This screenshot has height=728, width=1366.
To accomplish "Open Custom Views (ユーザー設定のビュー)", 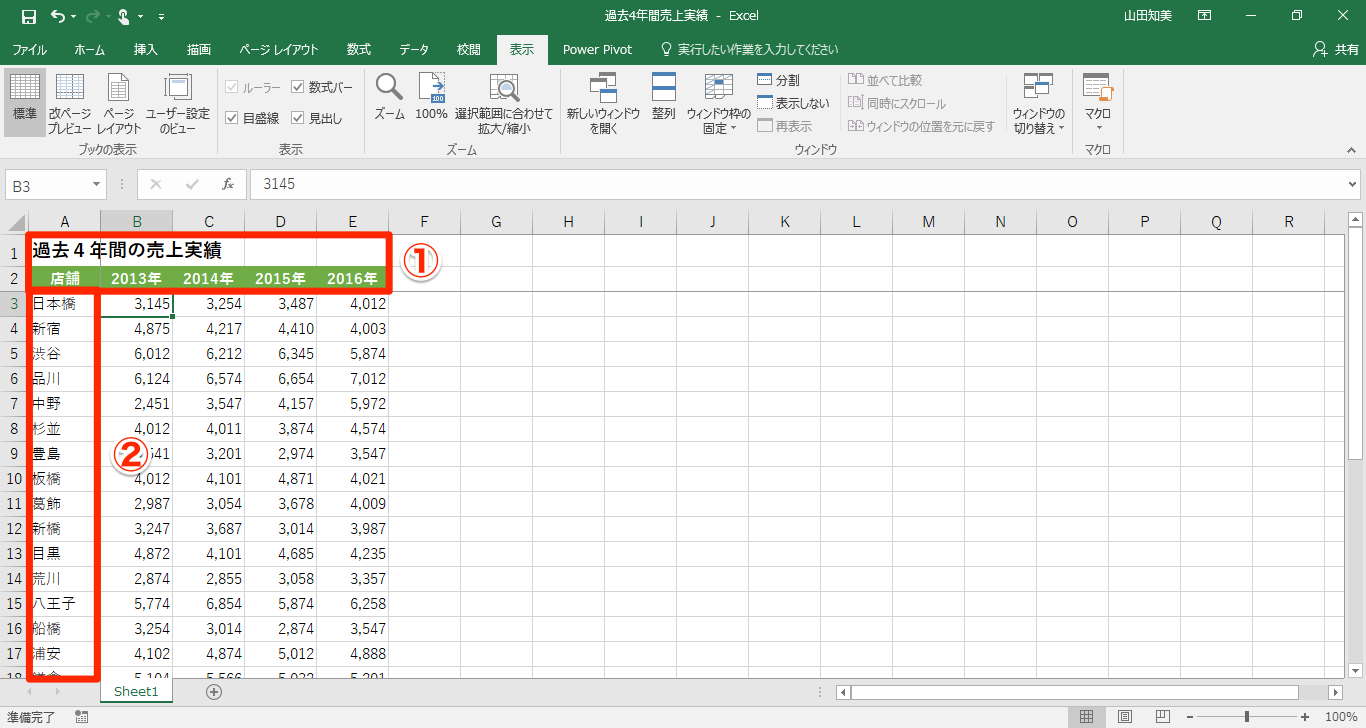I will (178, 104).
